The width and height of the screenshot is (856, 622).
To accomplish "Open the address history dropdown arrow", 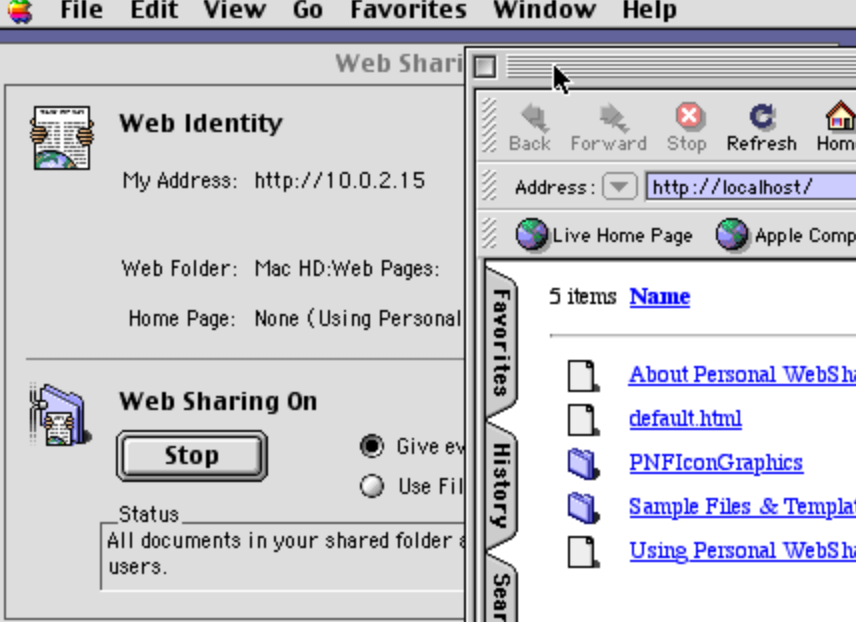I will tap(619, 187).
